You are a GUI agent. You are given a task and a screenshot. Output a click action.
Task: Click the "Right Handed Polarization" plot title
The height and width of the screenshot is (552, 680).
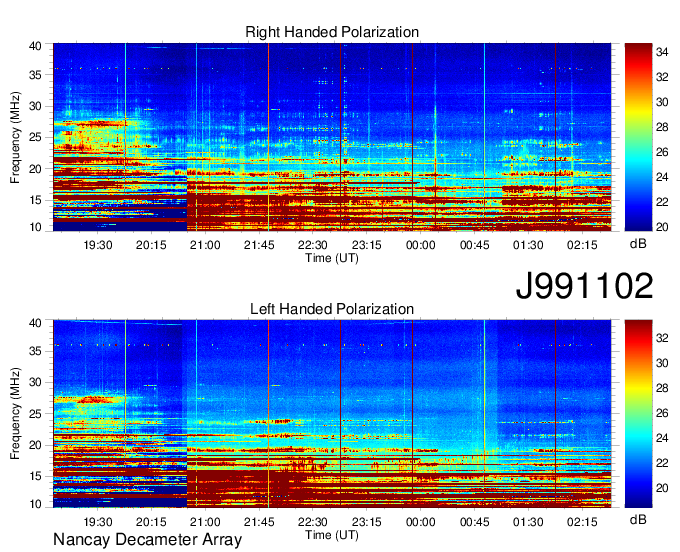[x=332, y=32]
